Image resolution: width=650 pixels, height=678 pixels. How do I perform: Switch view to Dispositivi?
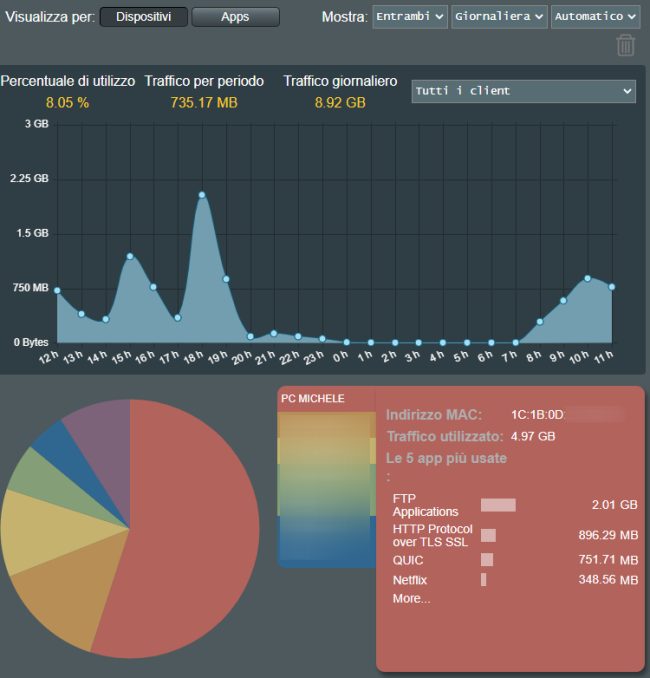[x=143, y=17]
